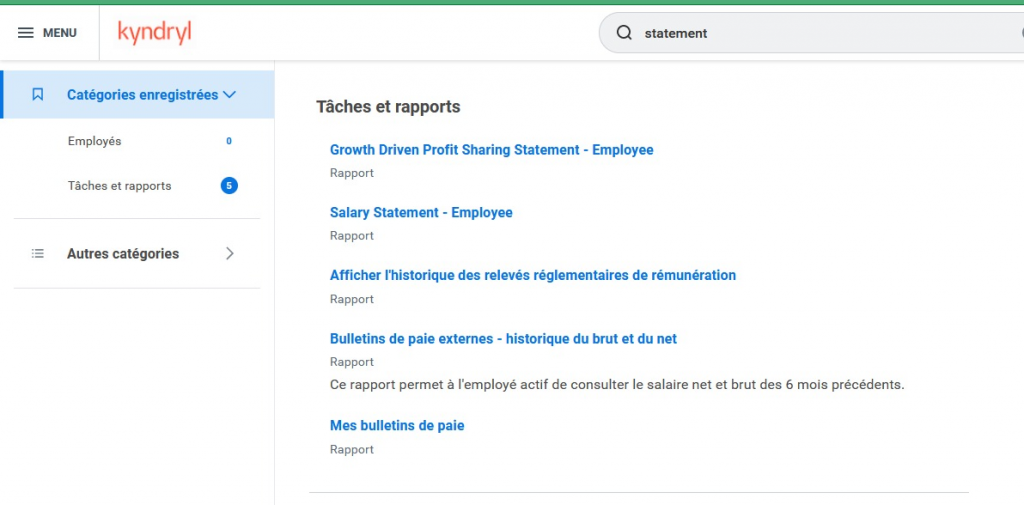Image resolution: width=1024 pixels, height=505 pixels.
Task: Click Rapport label under Mes bulletins de paie
Action: click(x=352, y=449)
